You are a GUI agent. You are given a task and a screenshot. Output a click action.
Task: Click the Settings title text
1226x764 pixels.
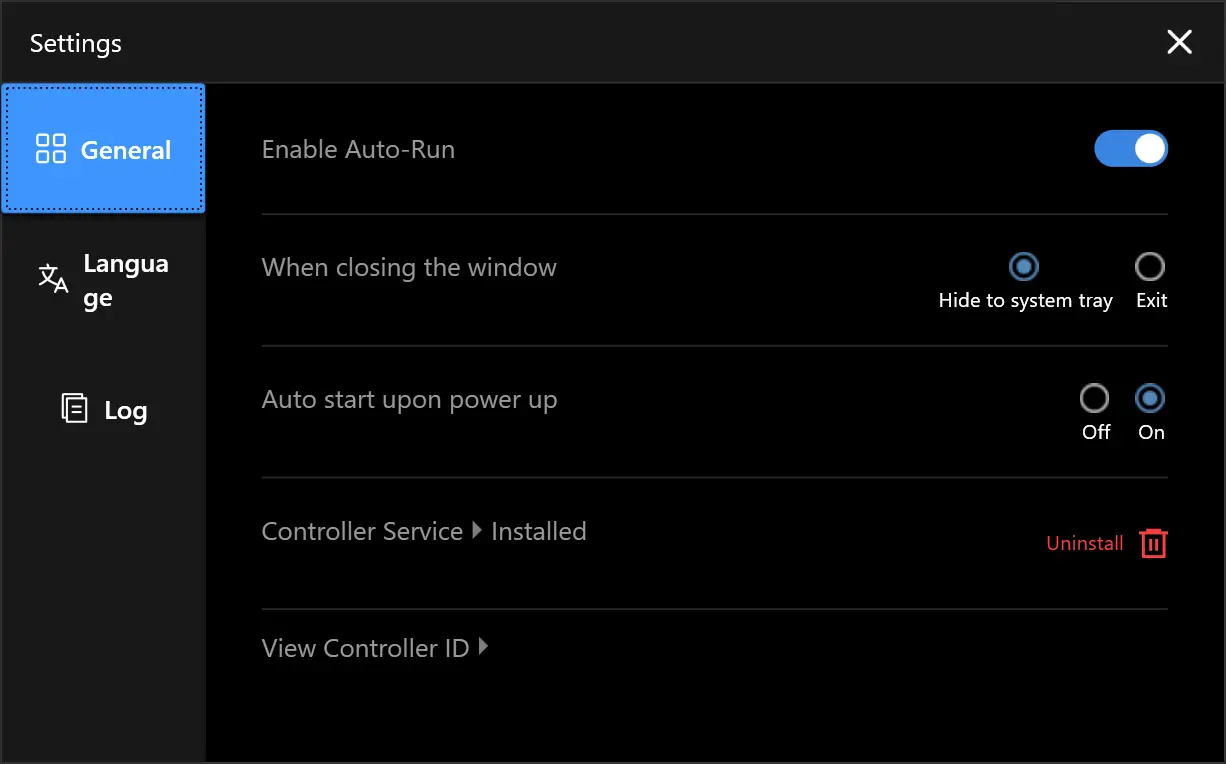click(76, 44)
